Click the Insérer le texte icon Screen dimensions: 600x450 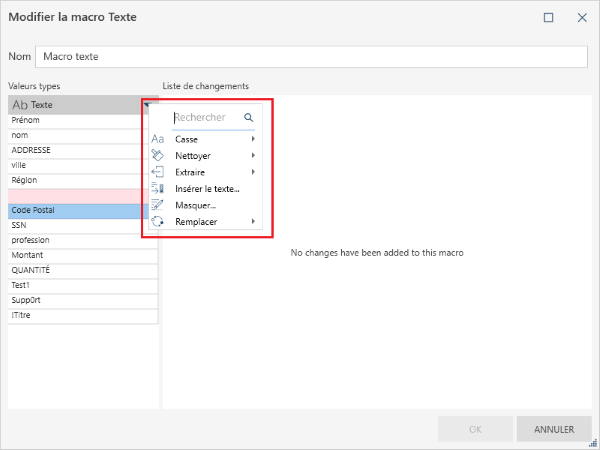tap(157, 188)
